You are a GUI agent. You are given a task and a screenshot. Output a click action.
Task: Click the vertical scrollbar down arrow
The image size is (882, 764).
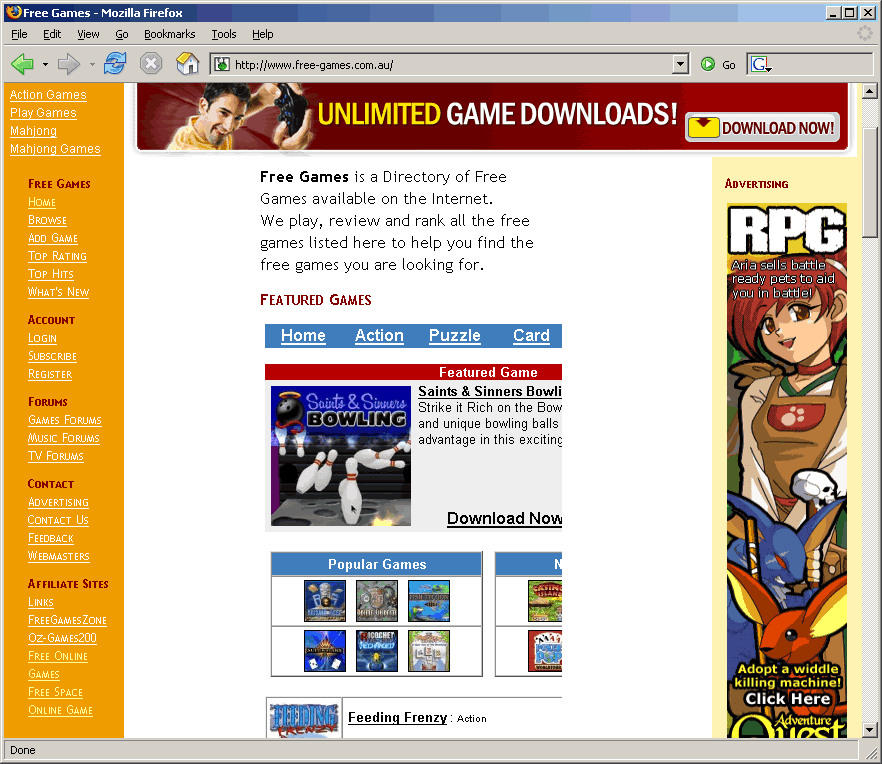[x=868, y=729]
